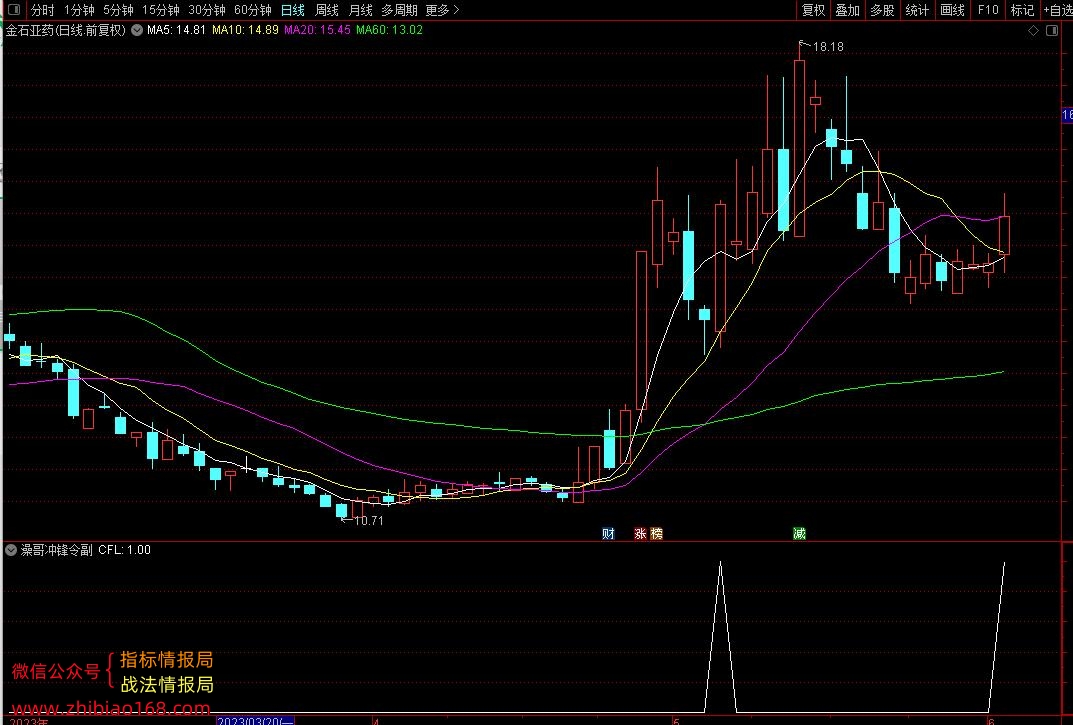Select the 1分钟 period tab

click(x=79, y=10)
